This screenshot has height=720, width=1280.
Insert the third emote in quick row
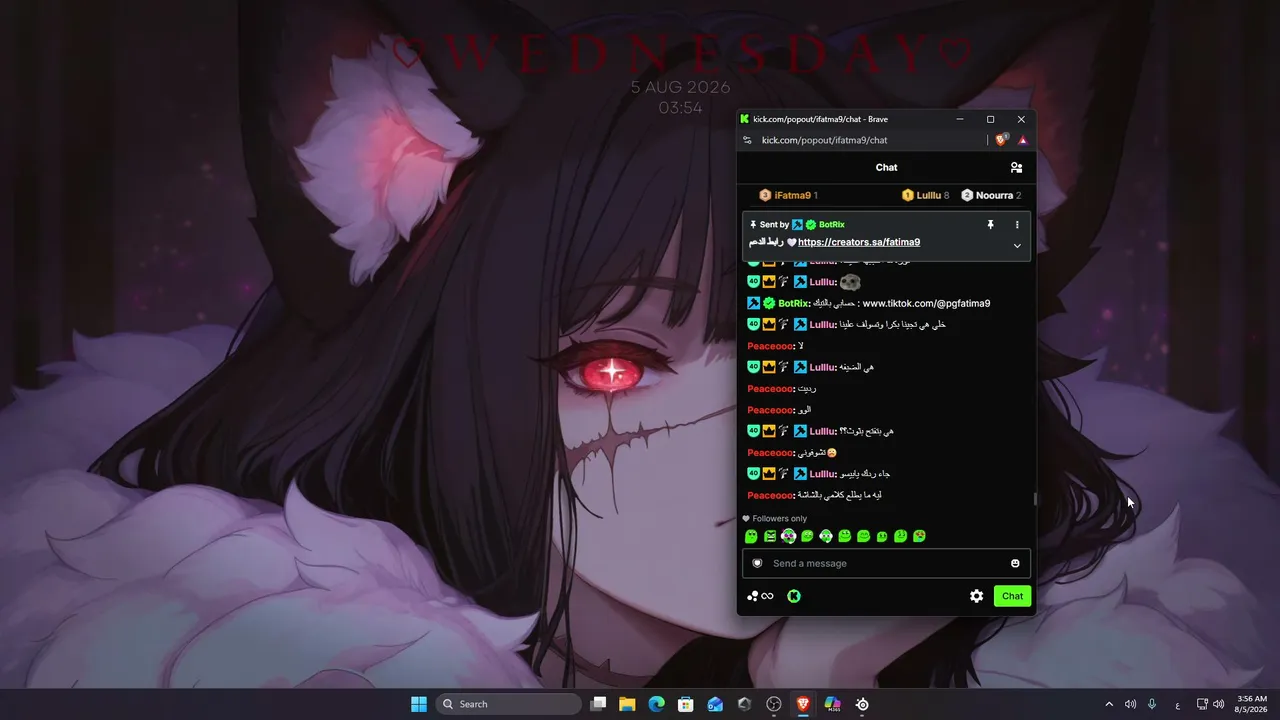(789, 537)
